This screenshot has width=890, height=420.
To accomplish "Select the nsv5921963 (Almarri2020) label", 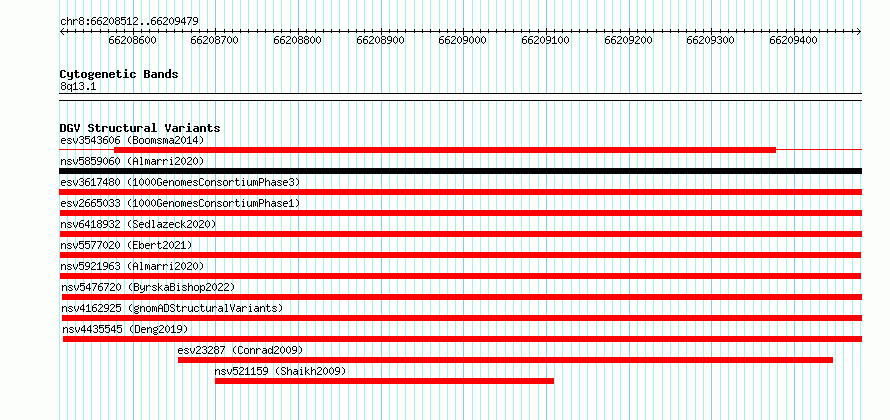I will click(132, 266).
